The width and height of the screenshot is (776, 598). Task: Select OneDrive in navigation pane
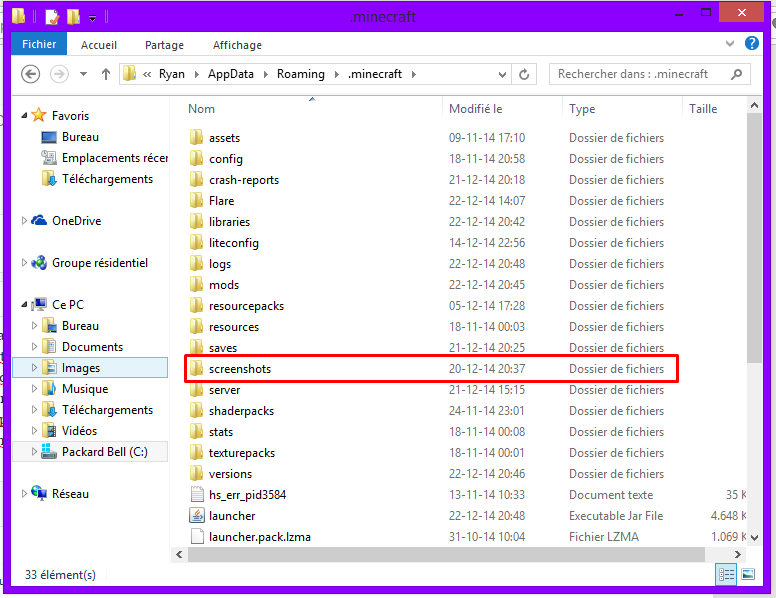click(66, 221)
